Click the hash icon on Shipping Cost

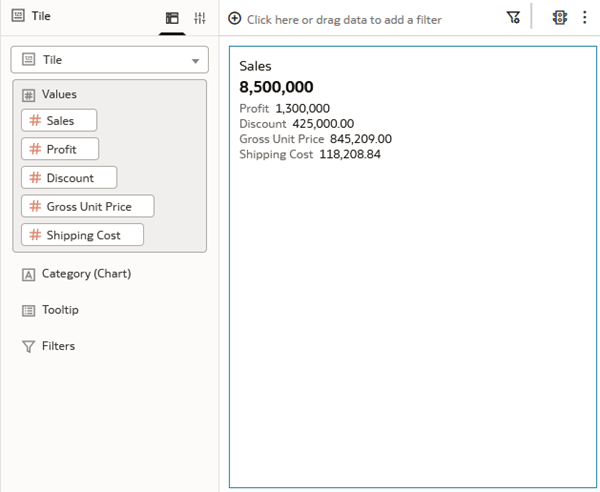coord(35,235)
